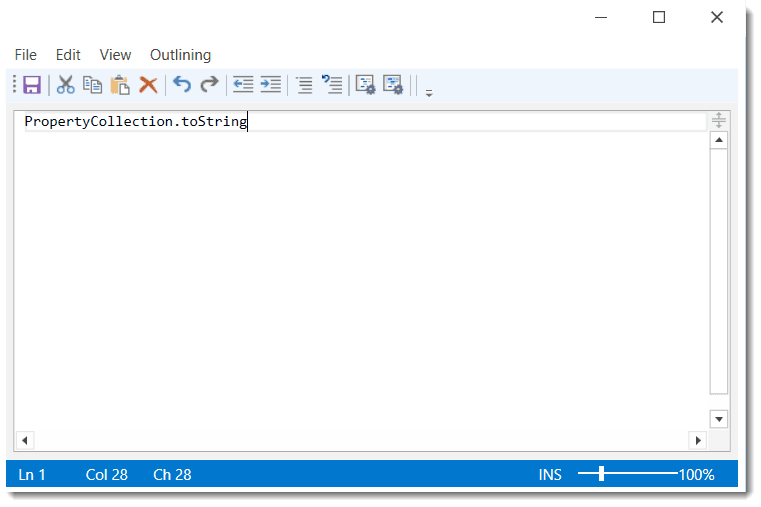Paste using the clipboard icon
Viewport: 761px width, 507px height.
121,85
